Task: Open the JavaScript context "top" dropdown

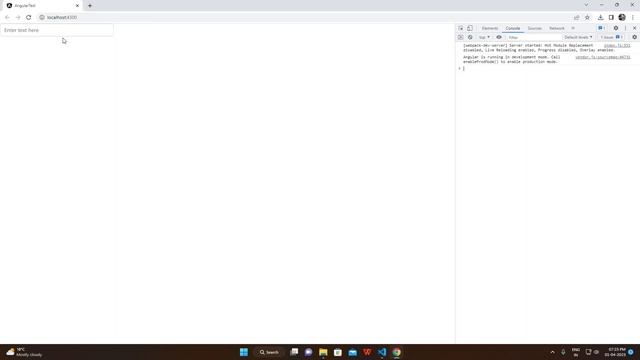Action: pyautogui.click(x=484, y=37)
